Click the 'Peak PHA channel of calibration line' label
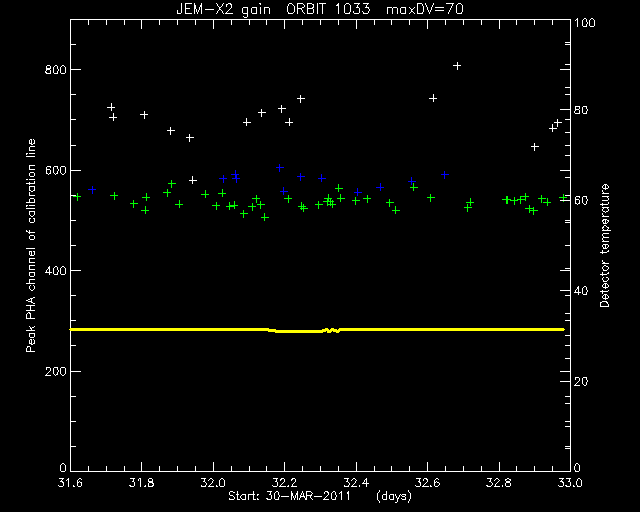Screen dimensions: 640x512 coord(31,245)
